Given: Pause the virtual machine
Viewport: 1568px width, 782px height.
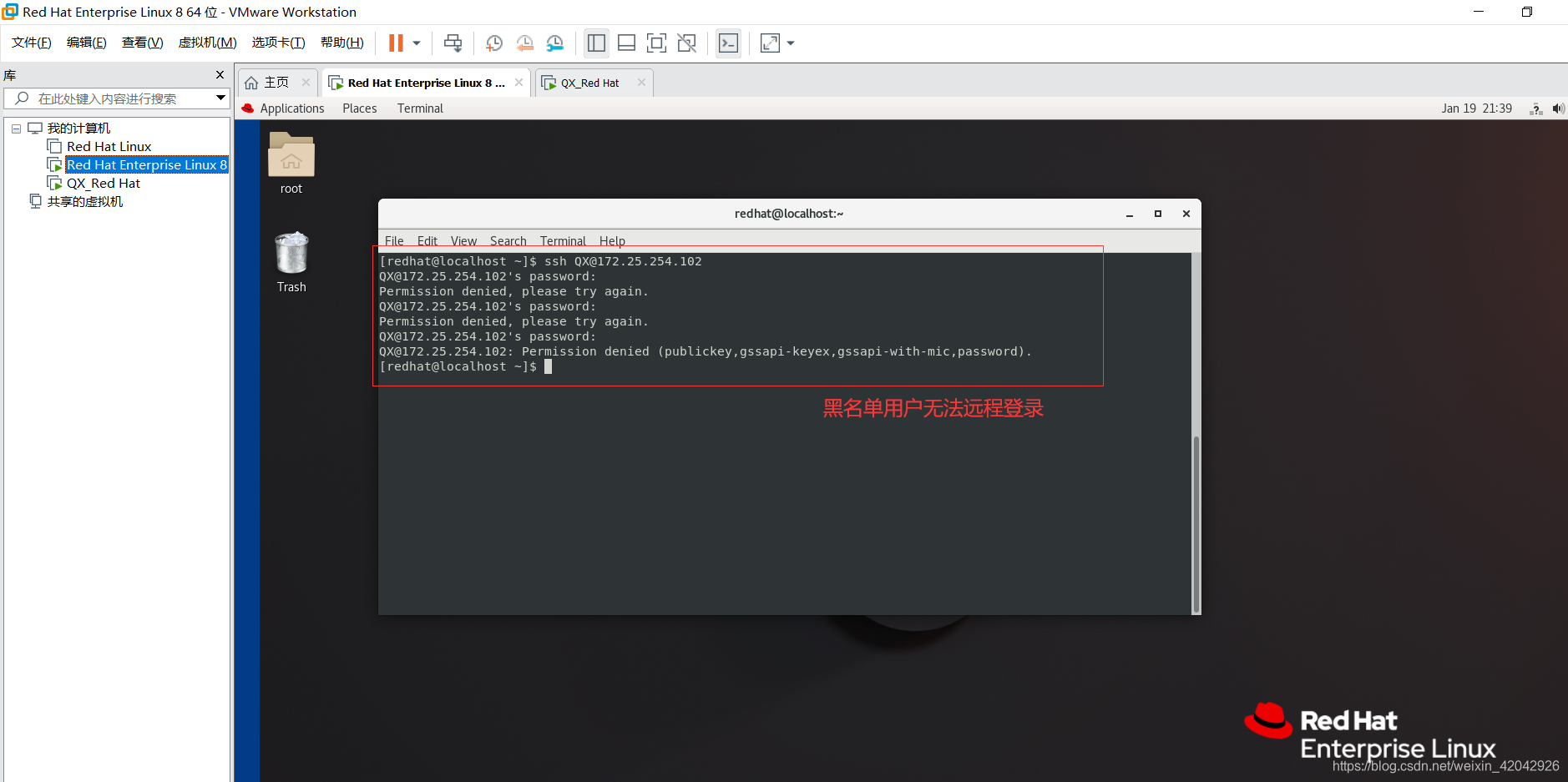Looking at the screenshot, I should click(x=396, y=43).
